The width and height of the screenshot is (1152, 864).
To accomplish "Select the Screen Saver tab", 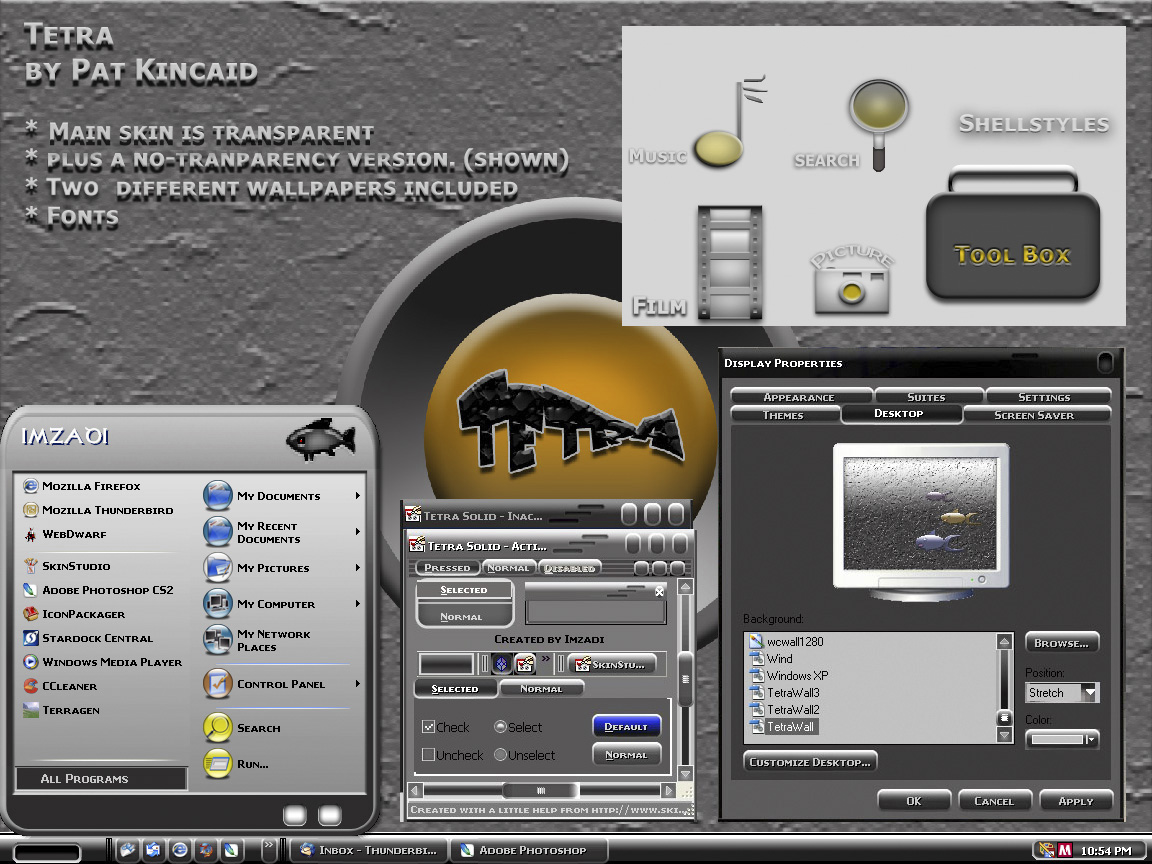I will tap(1036, 415).
